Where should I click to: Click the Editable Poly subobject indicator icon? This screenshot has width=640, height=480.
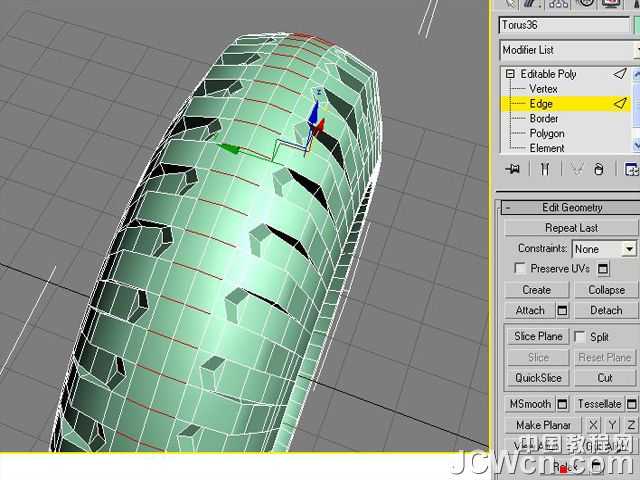point(620,73)
